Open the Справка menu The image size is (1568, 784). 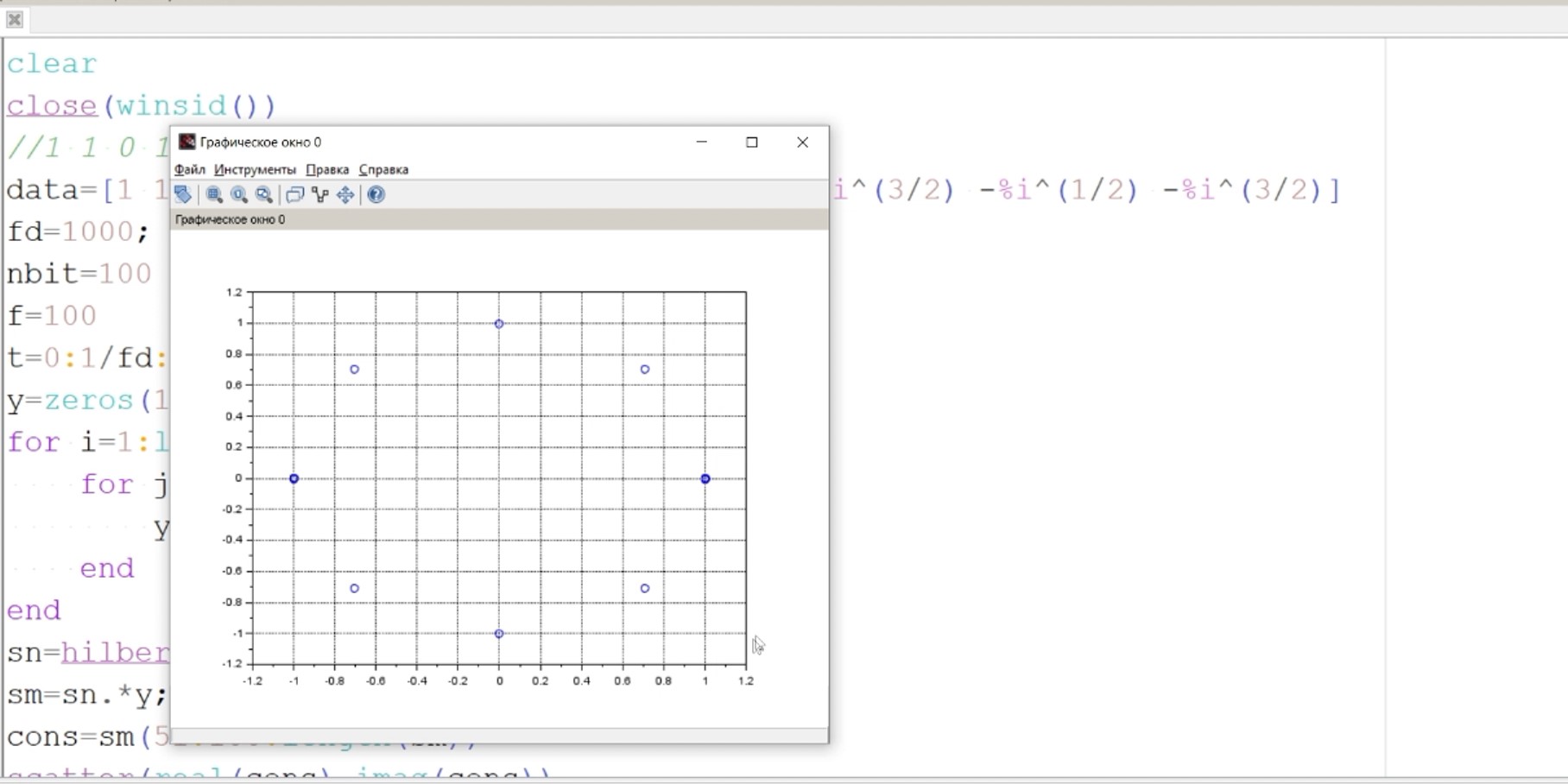(x=383, y=169)
